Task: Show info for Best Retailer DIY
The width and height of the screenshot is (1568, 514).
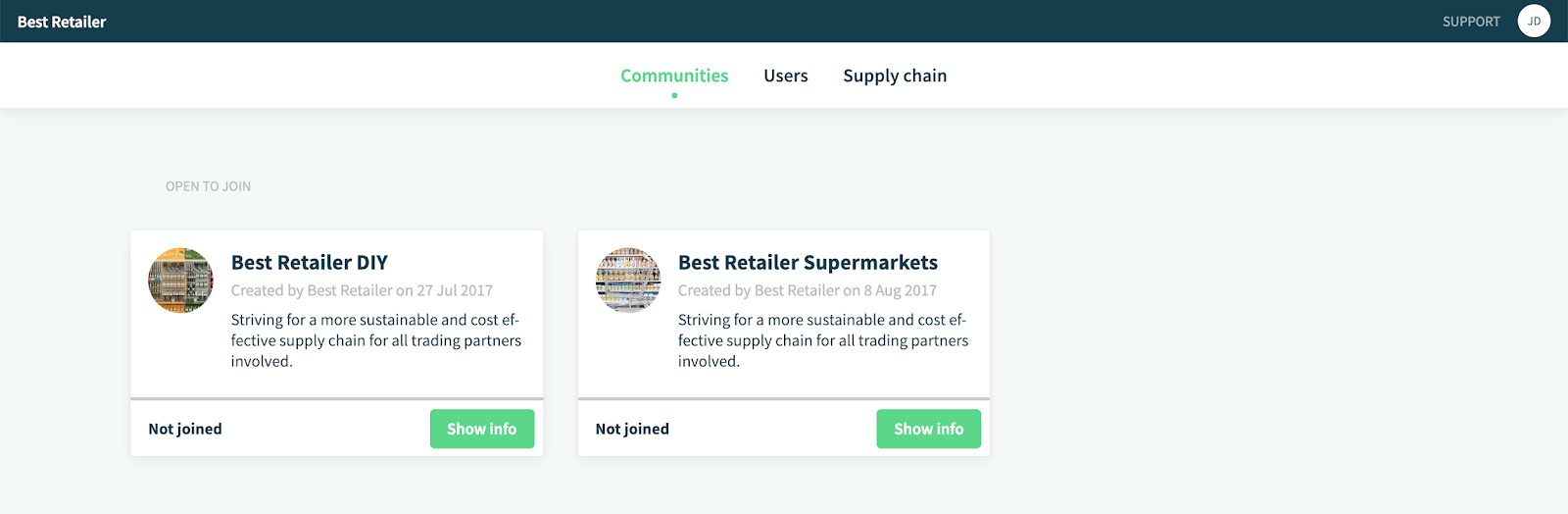Action: click(482, 429)
